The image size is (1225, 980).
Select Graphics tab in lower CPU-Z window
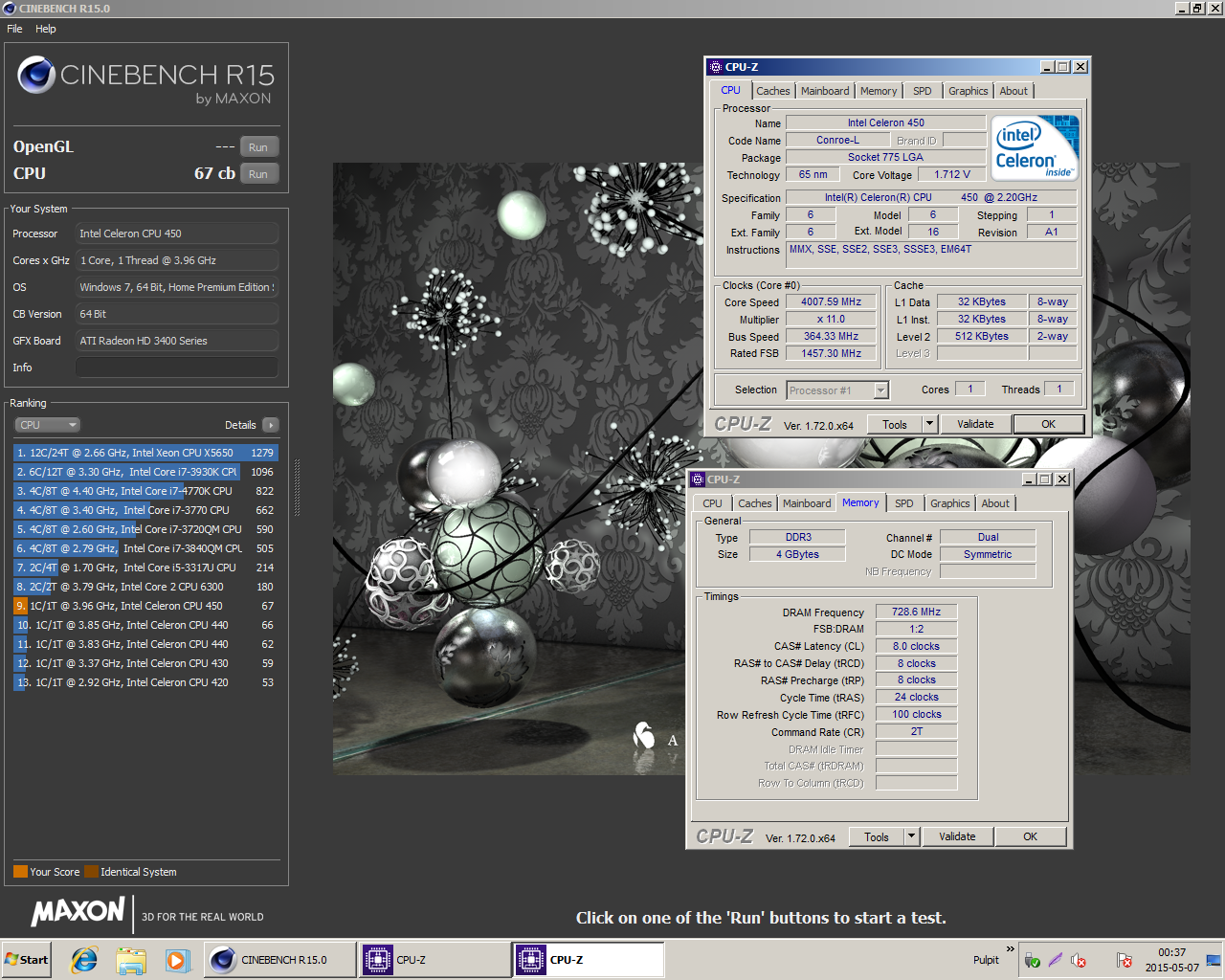[950, 503]
